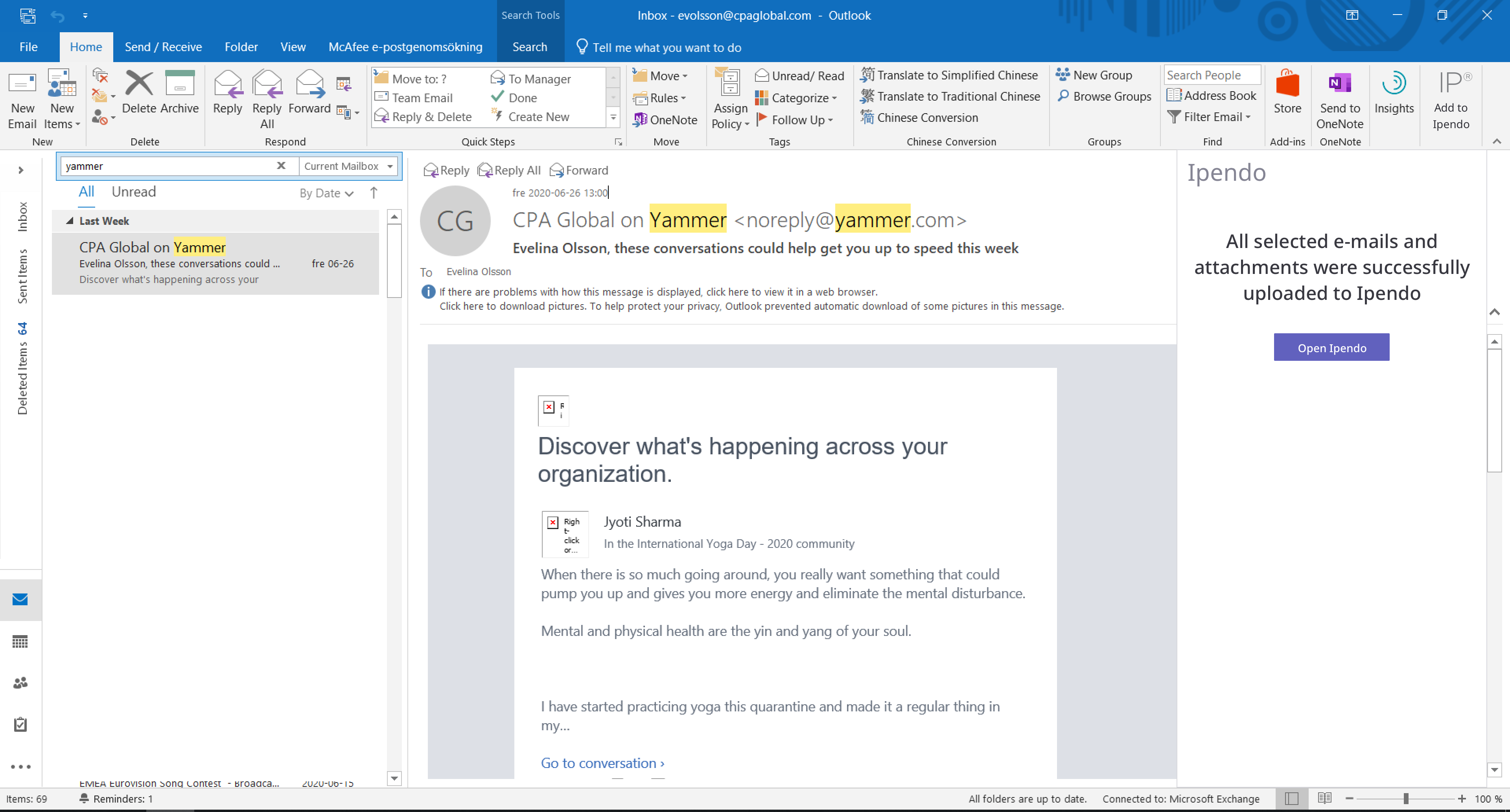
Task: Click the Open Ipendo button
Action: (x=1331, y=347)
